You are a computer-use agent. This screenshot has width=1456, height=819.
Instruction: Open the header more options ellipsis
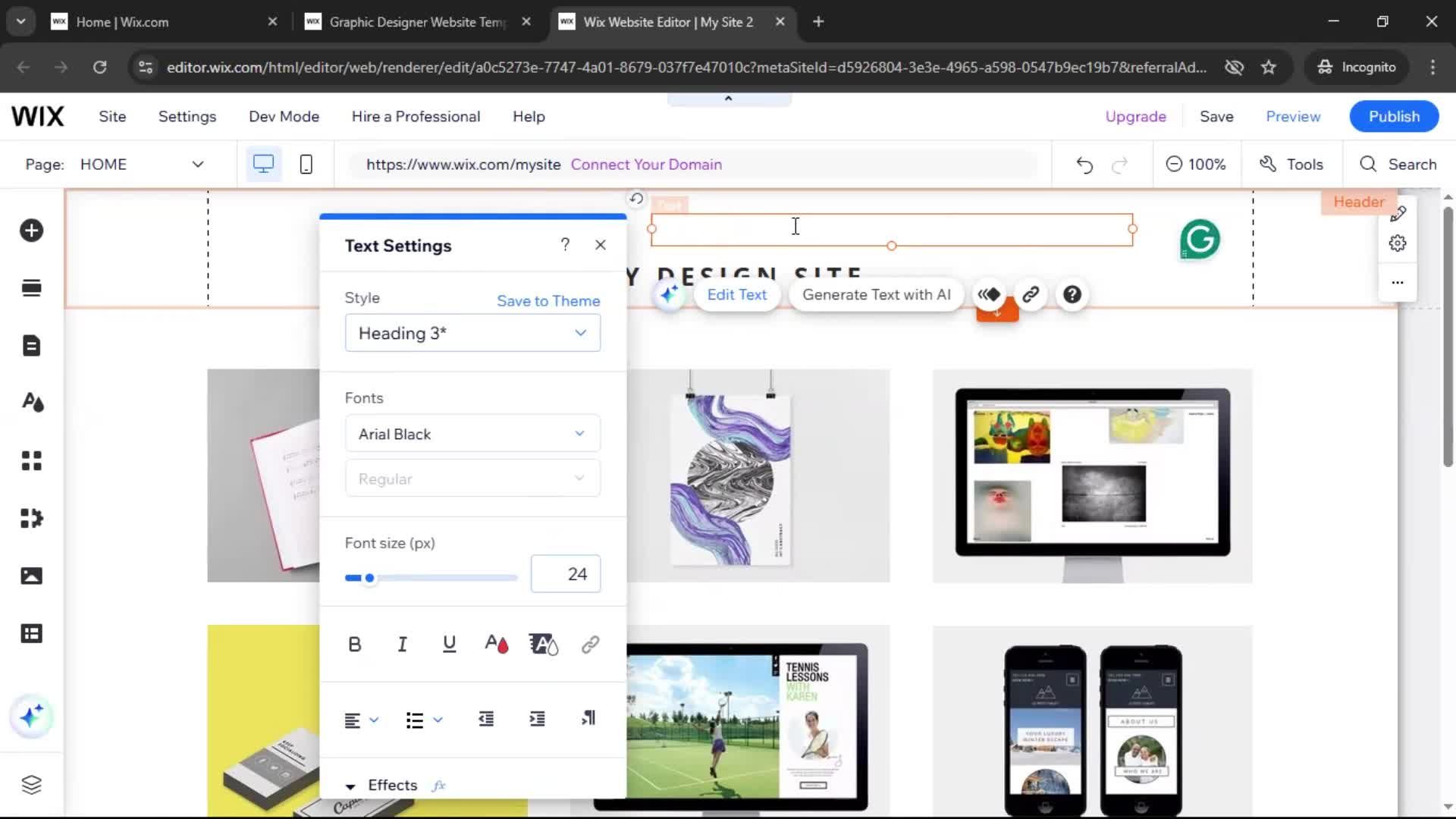tap(1398, 282)
